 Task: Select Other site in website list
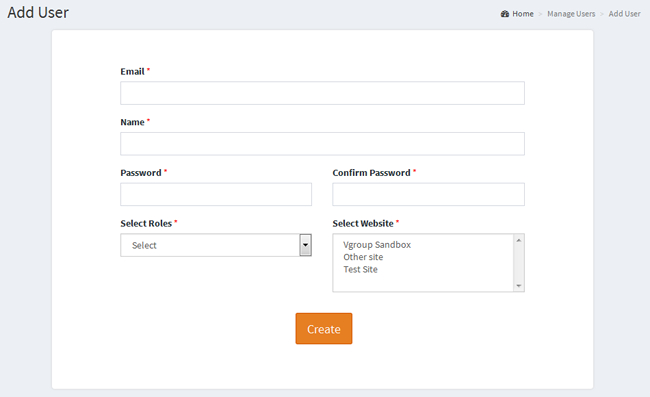point(363,257)
